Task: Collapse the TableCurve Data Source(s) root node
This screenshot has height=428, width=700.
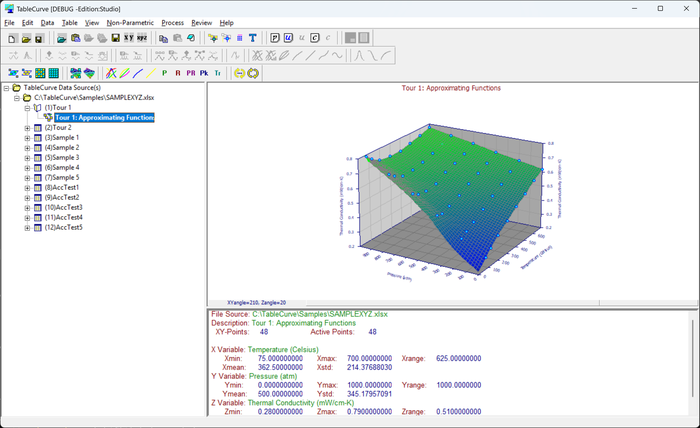Action: point(7,88)
